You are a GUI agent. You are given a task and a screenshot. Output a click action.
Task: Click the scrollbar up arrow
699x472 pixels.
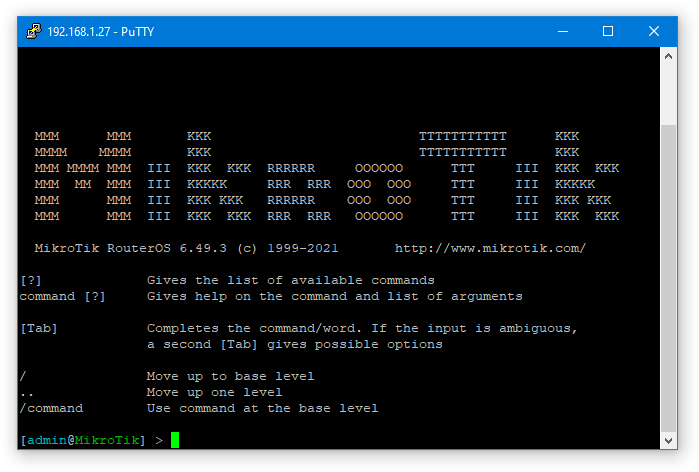point(668,56)
